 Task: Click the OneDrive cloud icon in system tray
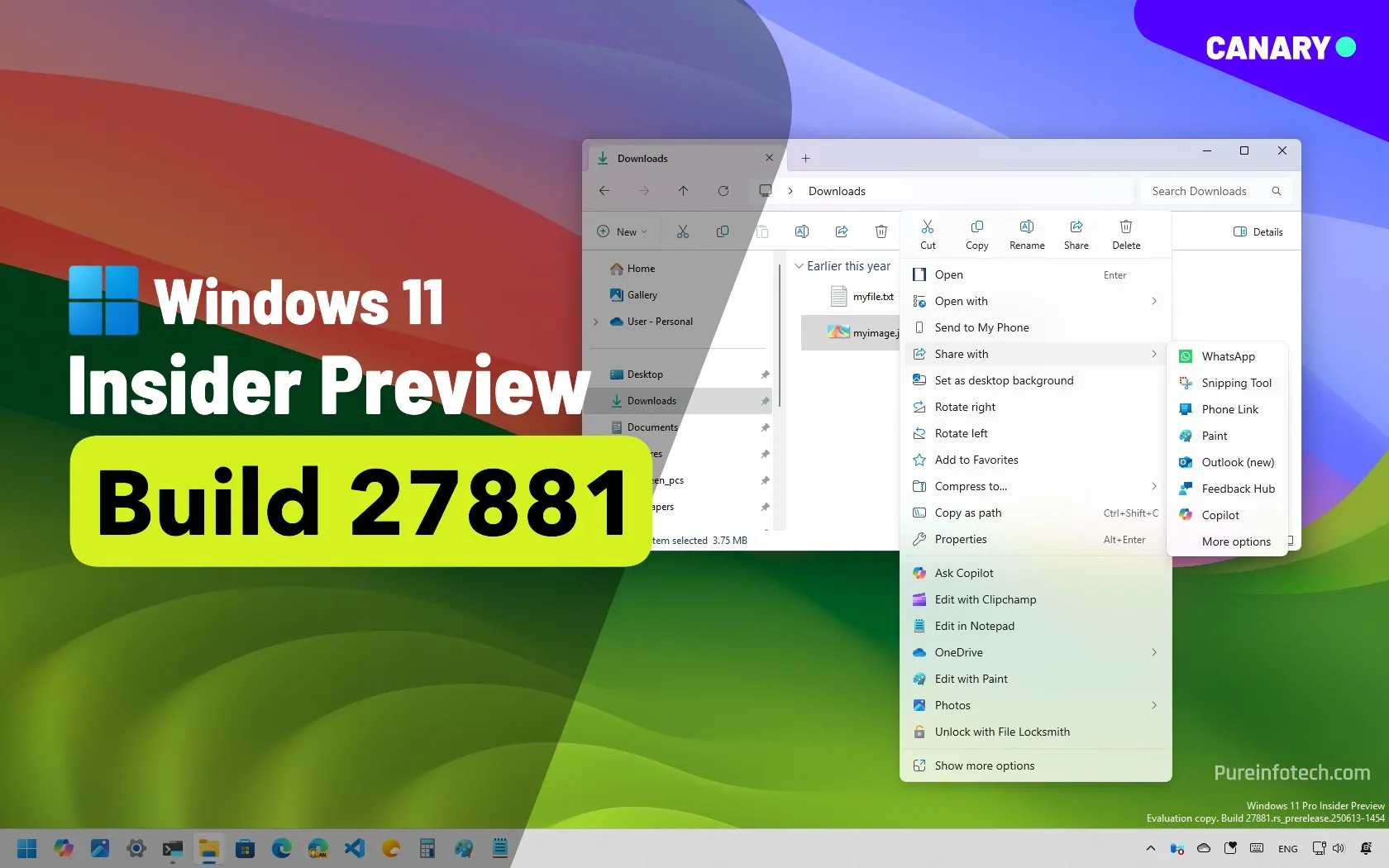[x=1204, y=848]
